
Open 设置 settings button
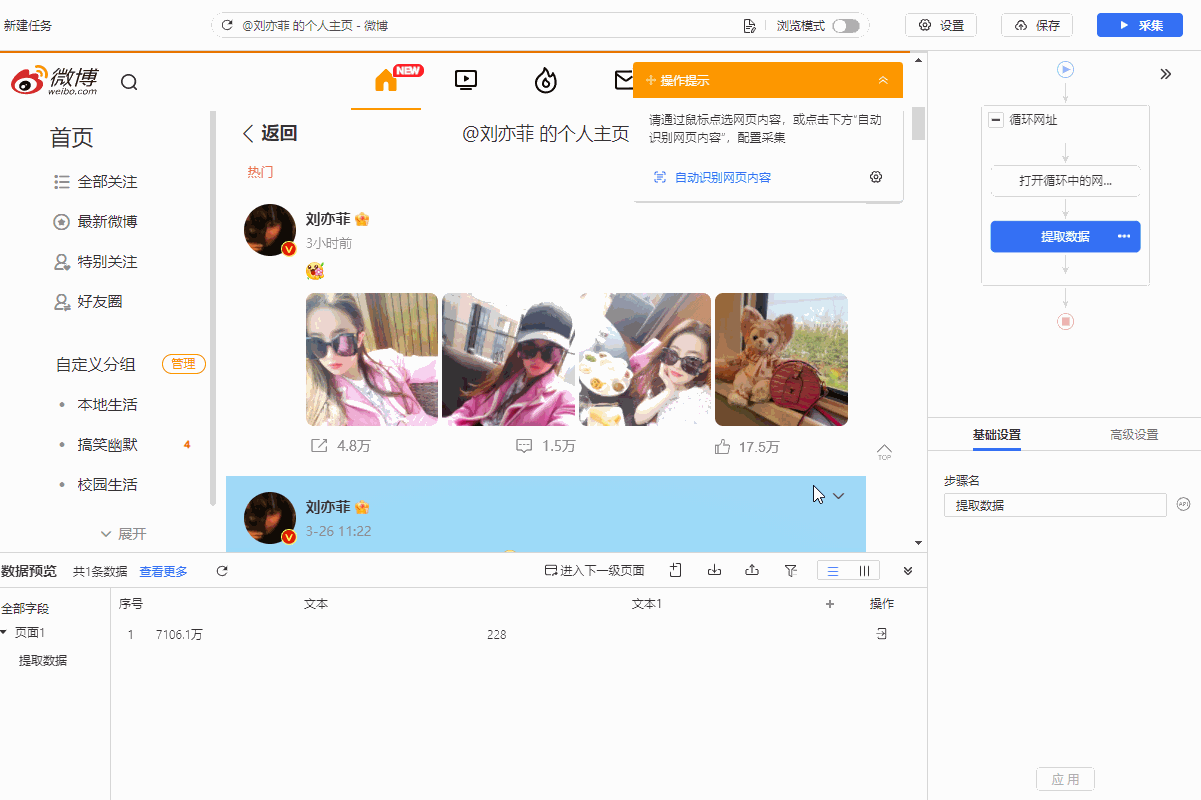tap(941, 25)
